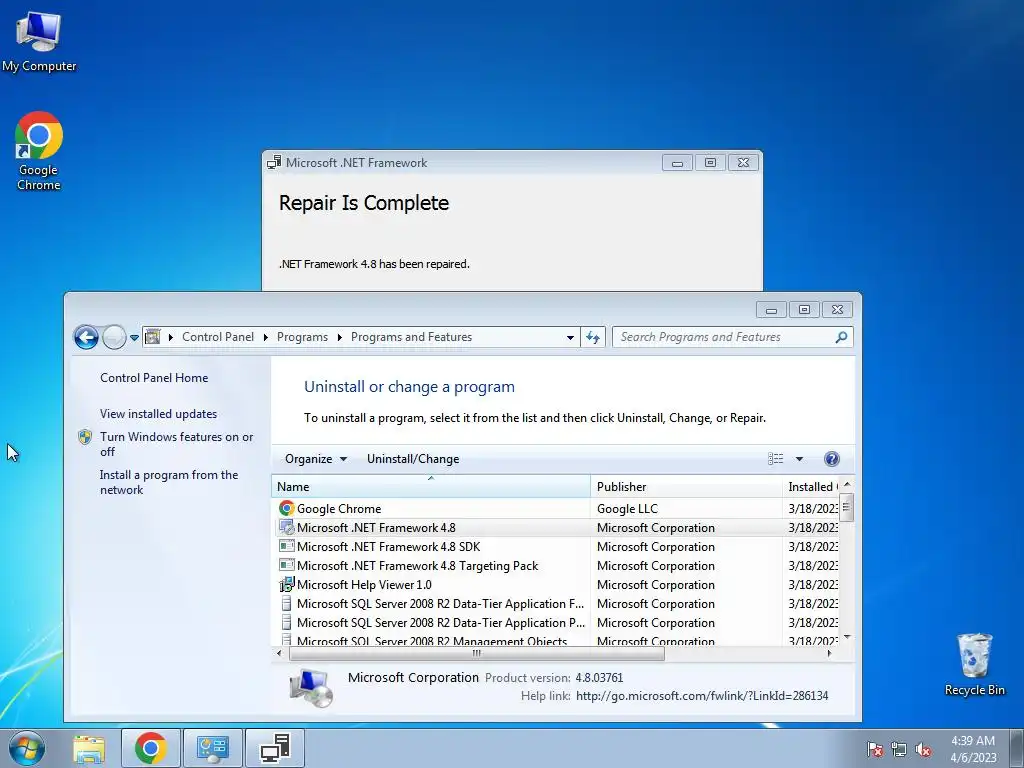Image resolution: width=1024 pixels, height=768 pixels.
Task: Open Windows Explorer from taskbar
Action: pyautogui.click(x=89, y=748)
